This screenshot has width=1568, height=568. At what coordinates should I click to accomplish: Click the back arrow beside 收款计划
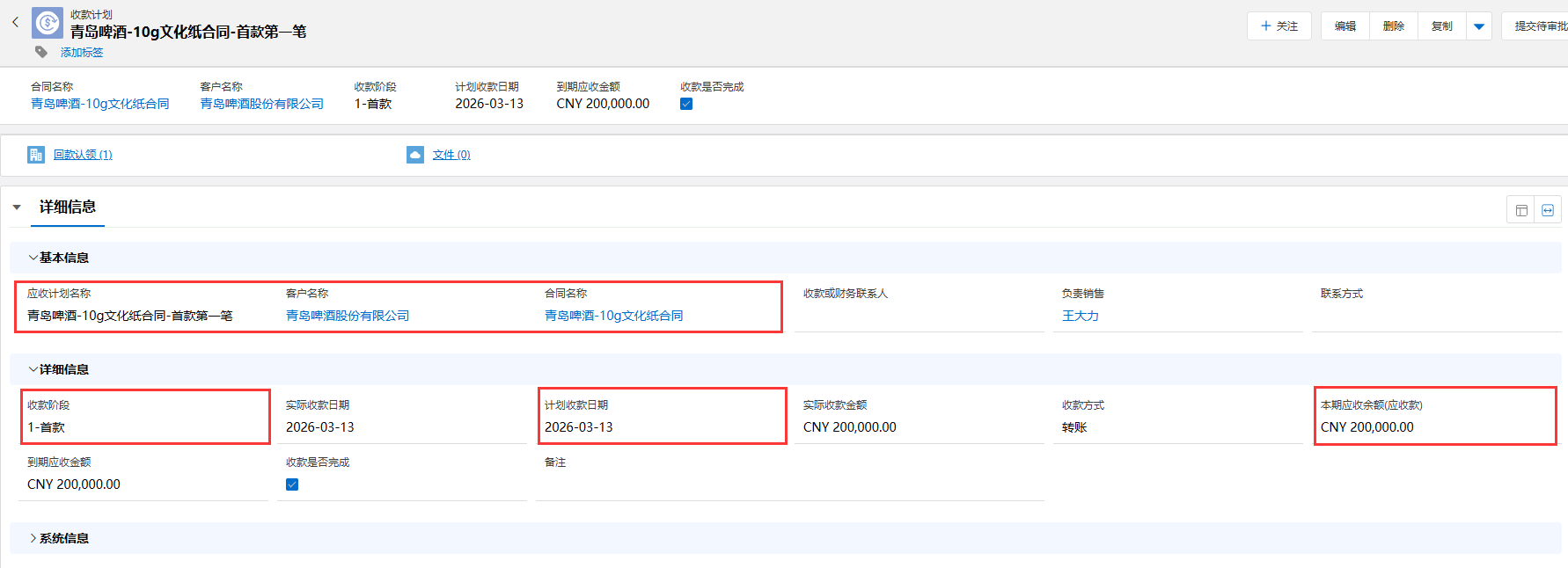[x=15, y=23]
